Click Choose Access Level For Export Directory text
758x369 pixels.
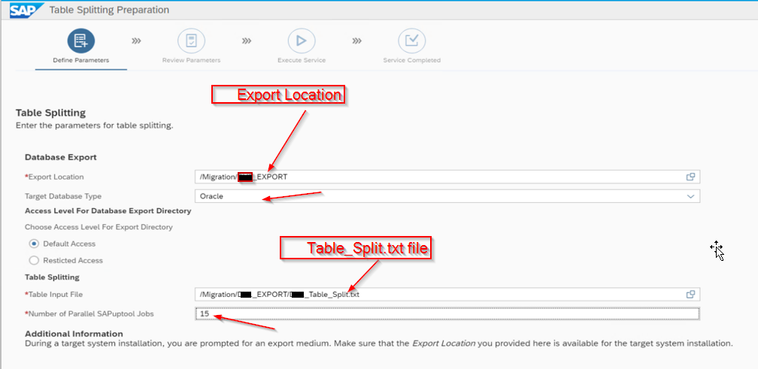(x=99, y=227)
